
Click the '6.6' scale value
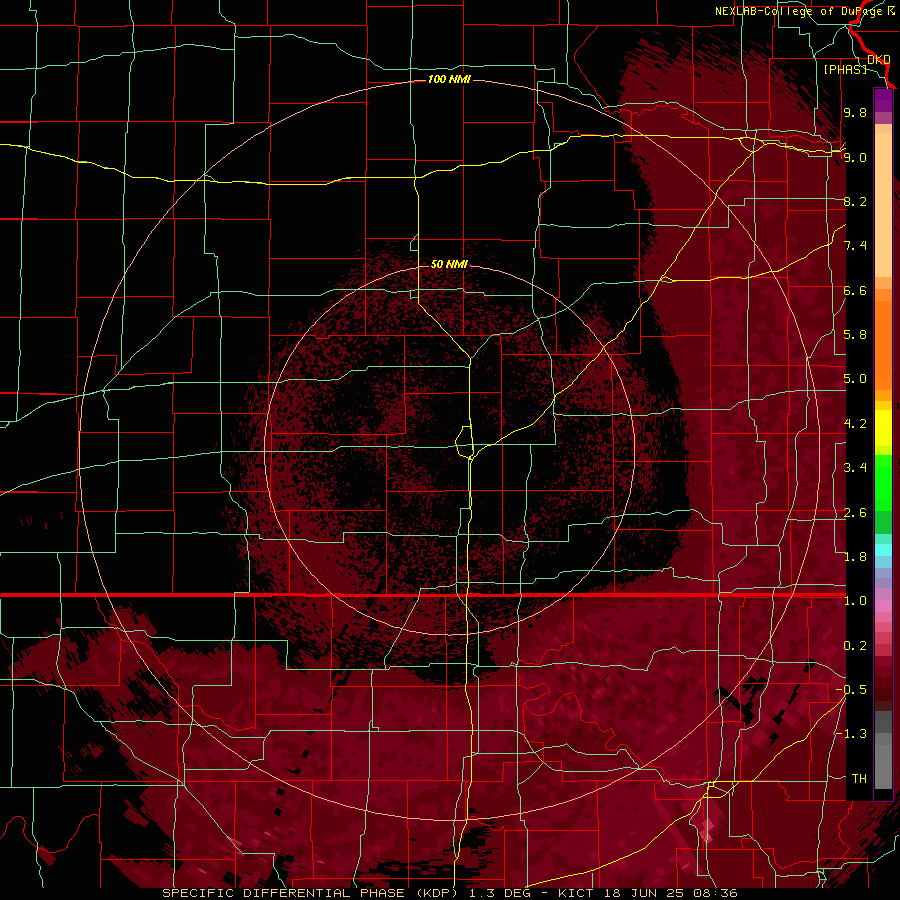click(x=855, y=290)
